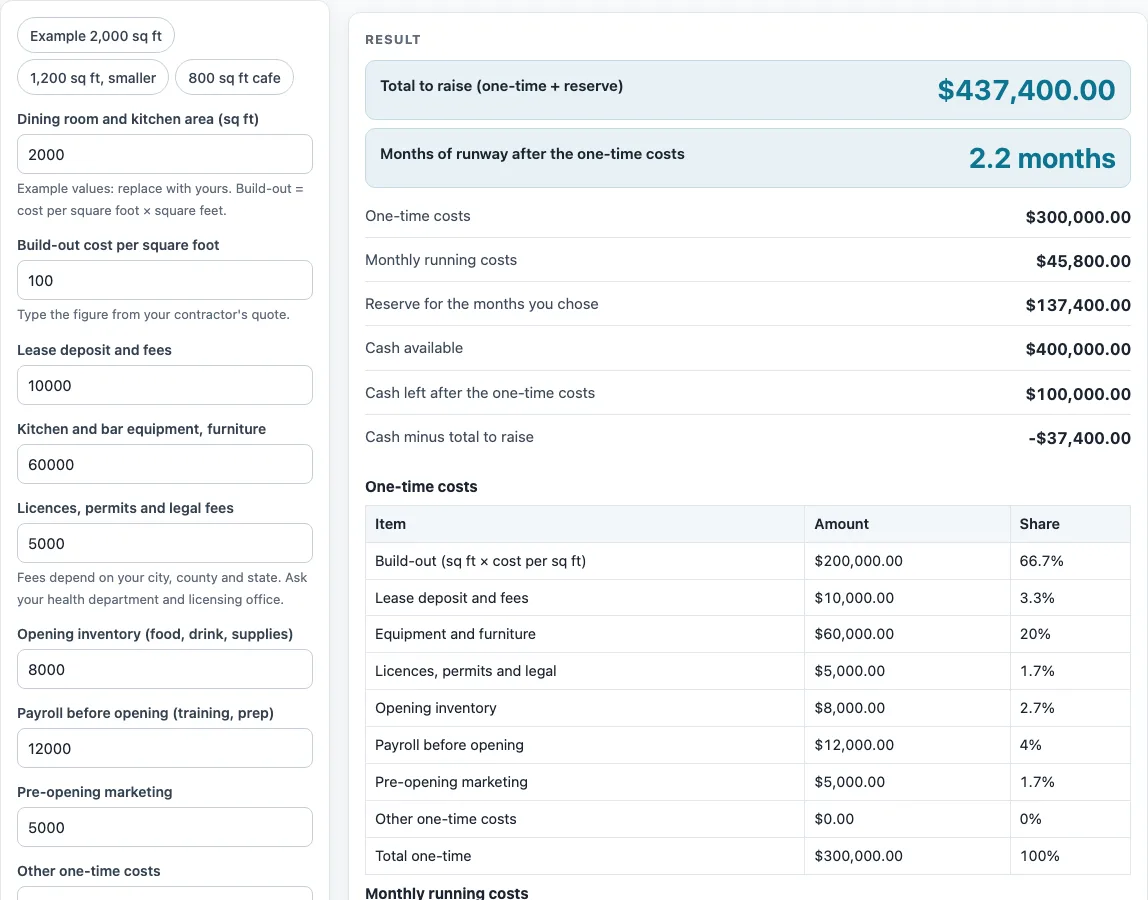The width and height of the screenshot is (1148, 900).
Task: Click the Lease deposit and fees table row label
Action: (x=452, y=598)
